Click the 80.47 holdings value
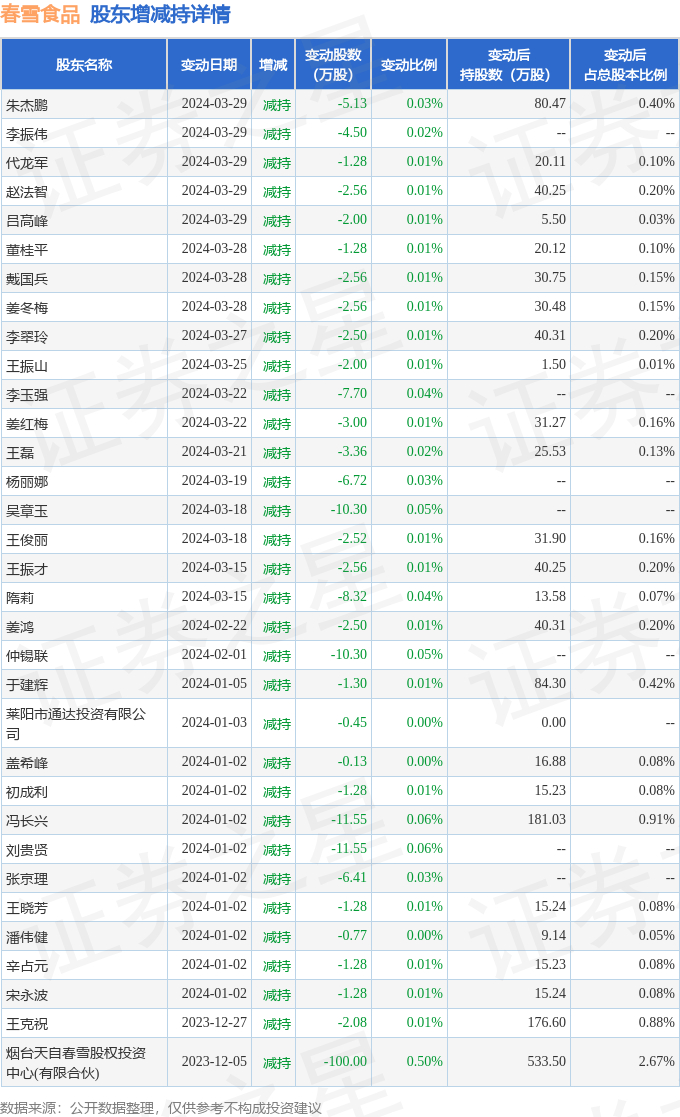 550,104
